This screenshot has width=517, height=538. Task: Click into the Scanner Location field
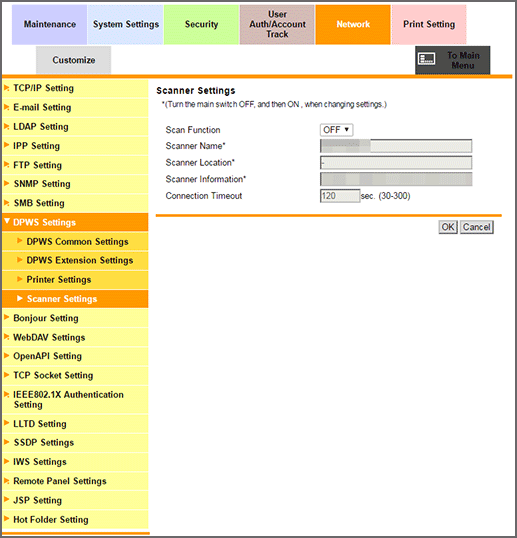(396, 163)
